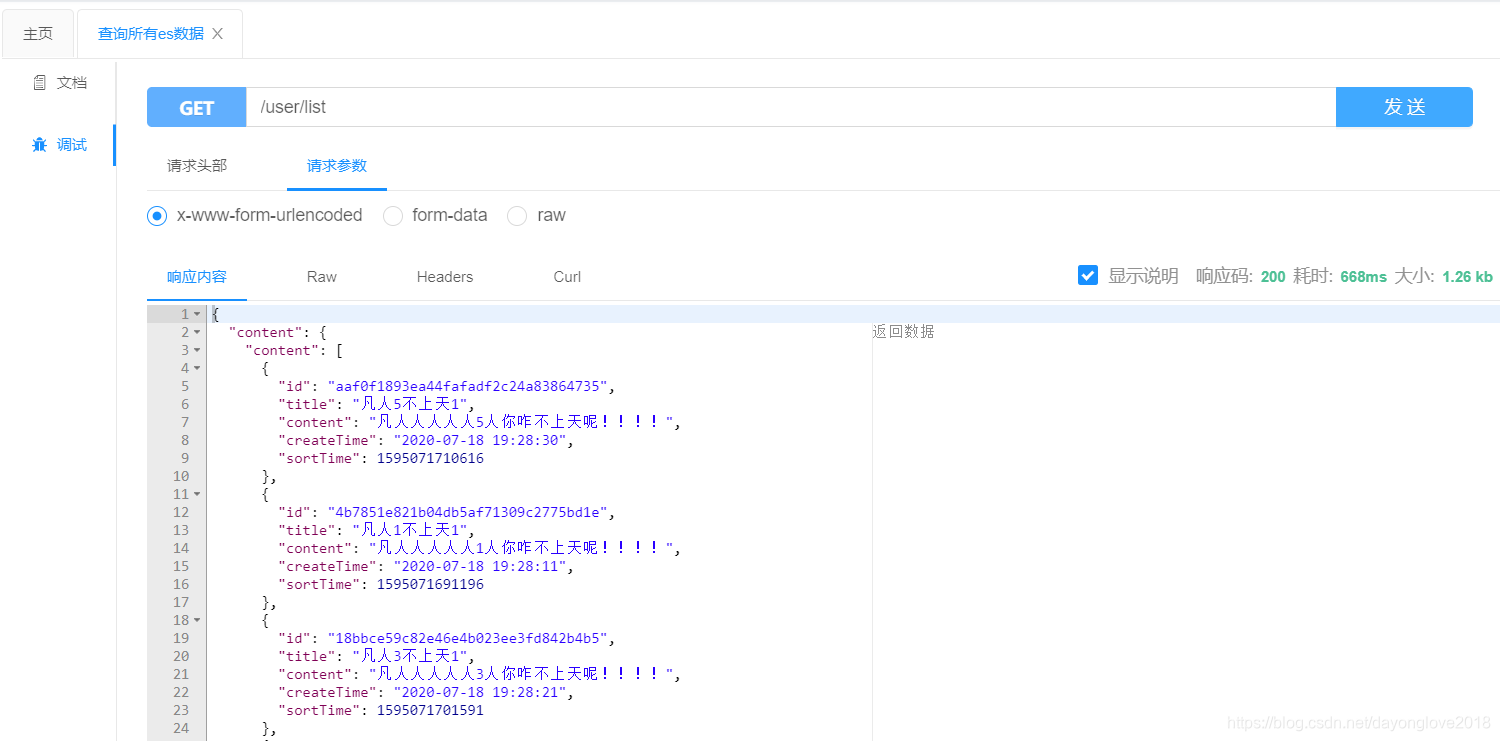Click the document icon beside 文档
The height and width of the screenshot is (741, 1500).
point(40,83)
